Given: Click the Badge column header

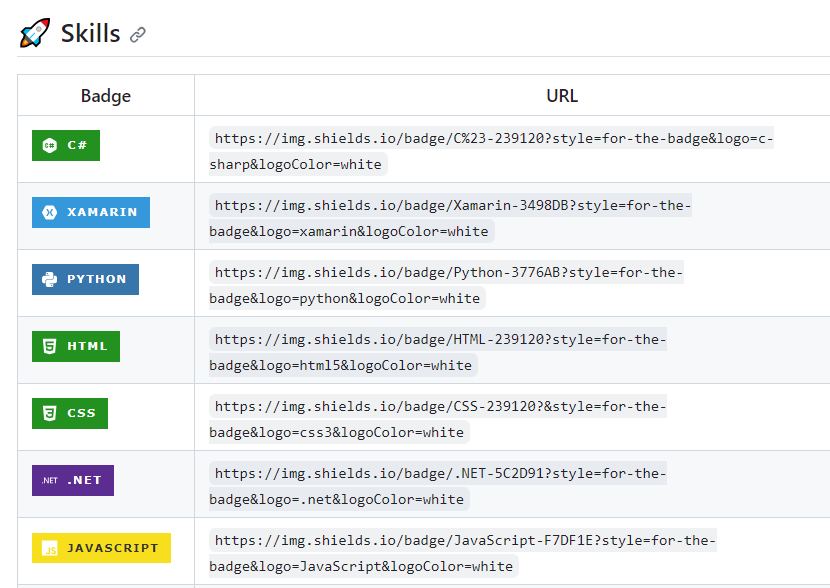Looking at the screenshot, I should tap(106, 96).
